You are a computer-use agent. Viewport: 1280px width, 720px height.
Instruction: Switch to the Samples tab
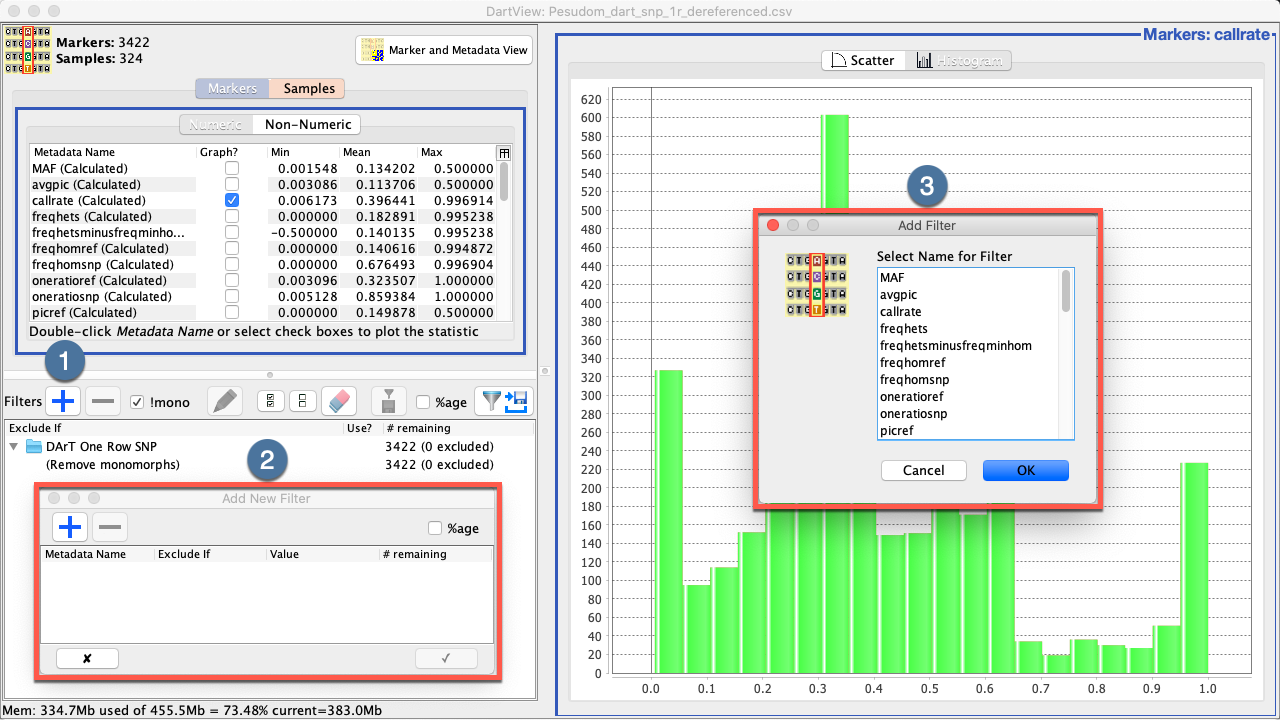tap(309, 88)
